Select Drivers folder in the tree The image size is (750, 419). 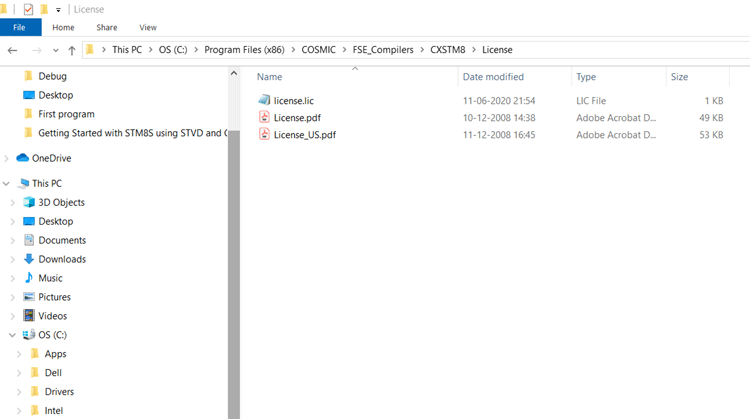59,391
